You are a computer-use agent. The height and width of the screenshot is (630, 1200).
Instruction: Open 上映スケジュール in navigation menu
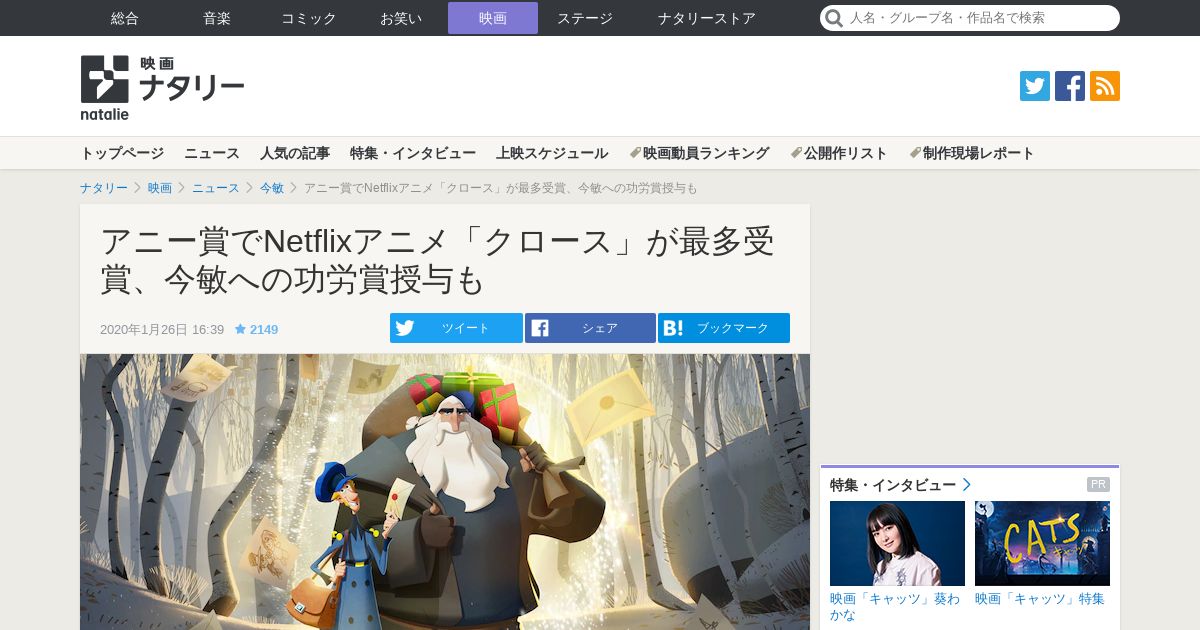tap(552, 153)
